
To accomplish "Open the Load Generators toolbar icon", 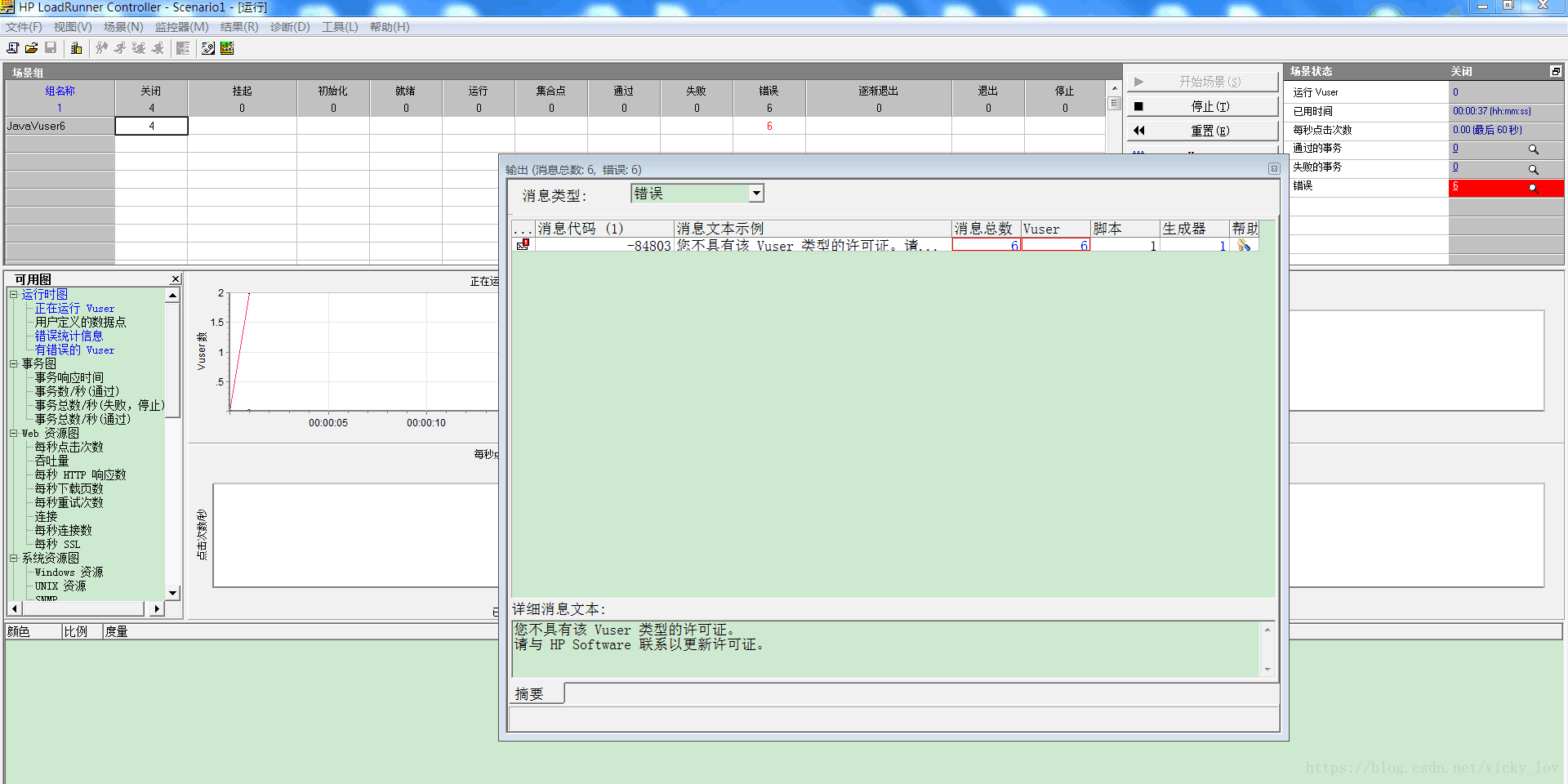I will (76, 48).
